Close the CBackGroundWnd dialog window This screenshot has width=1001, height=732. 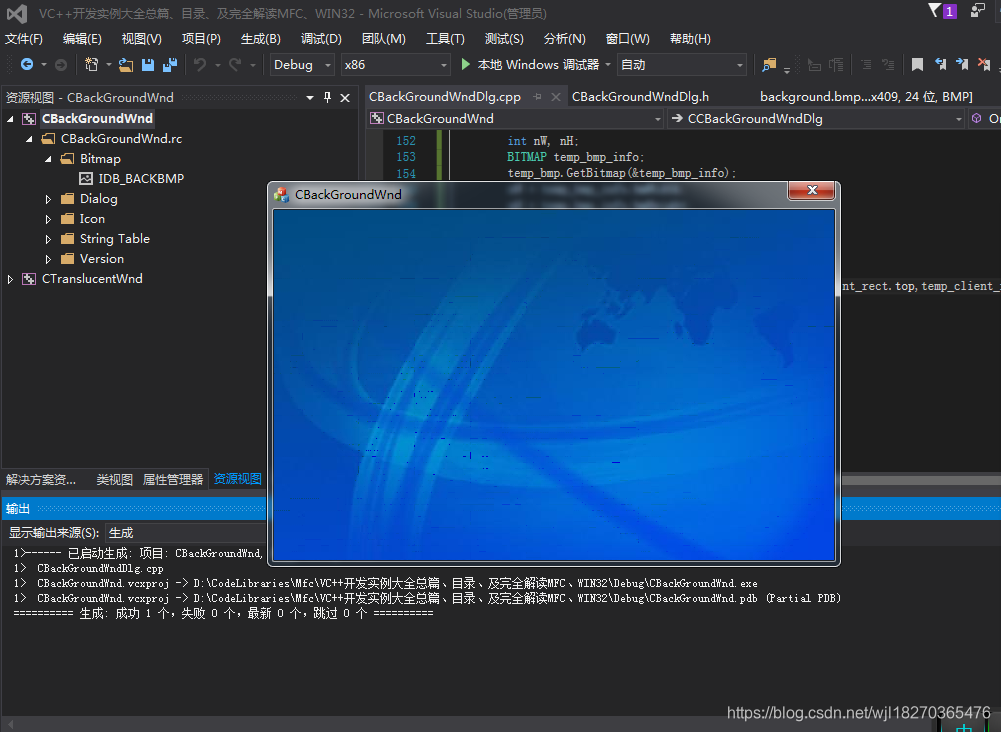[812, 190]
